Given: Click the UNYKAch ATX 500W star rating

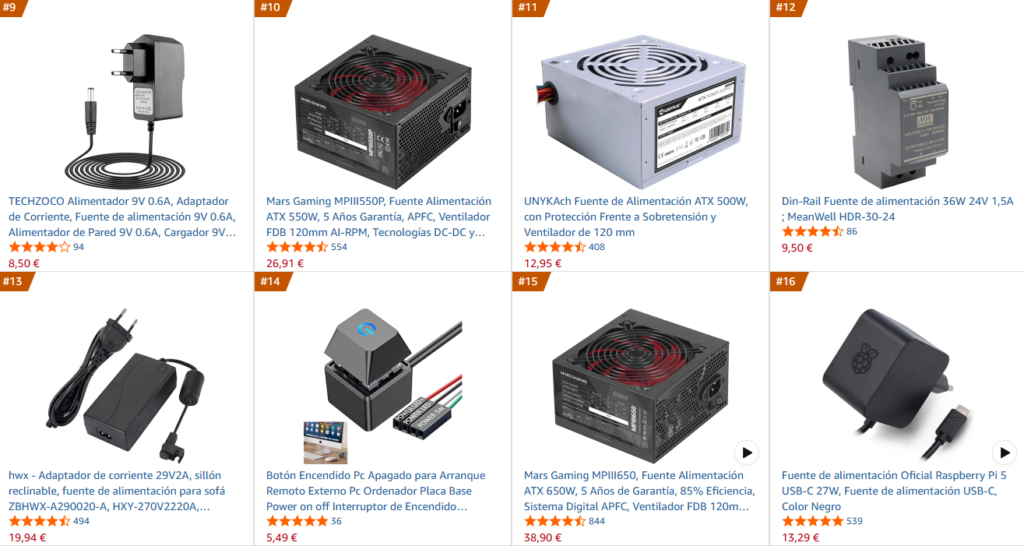Looking at the screenshot, I should click(554, 247).
